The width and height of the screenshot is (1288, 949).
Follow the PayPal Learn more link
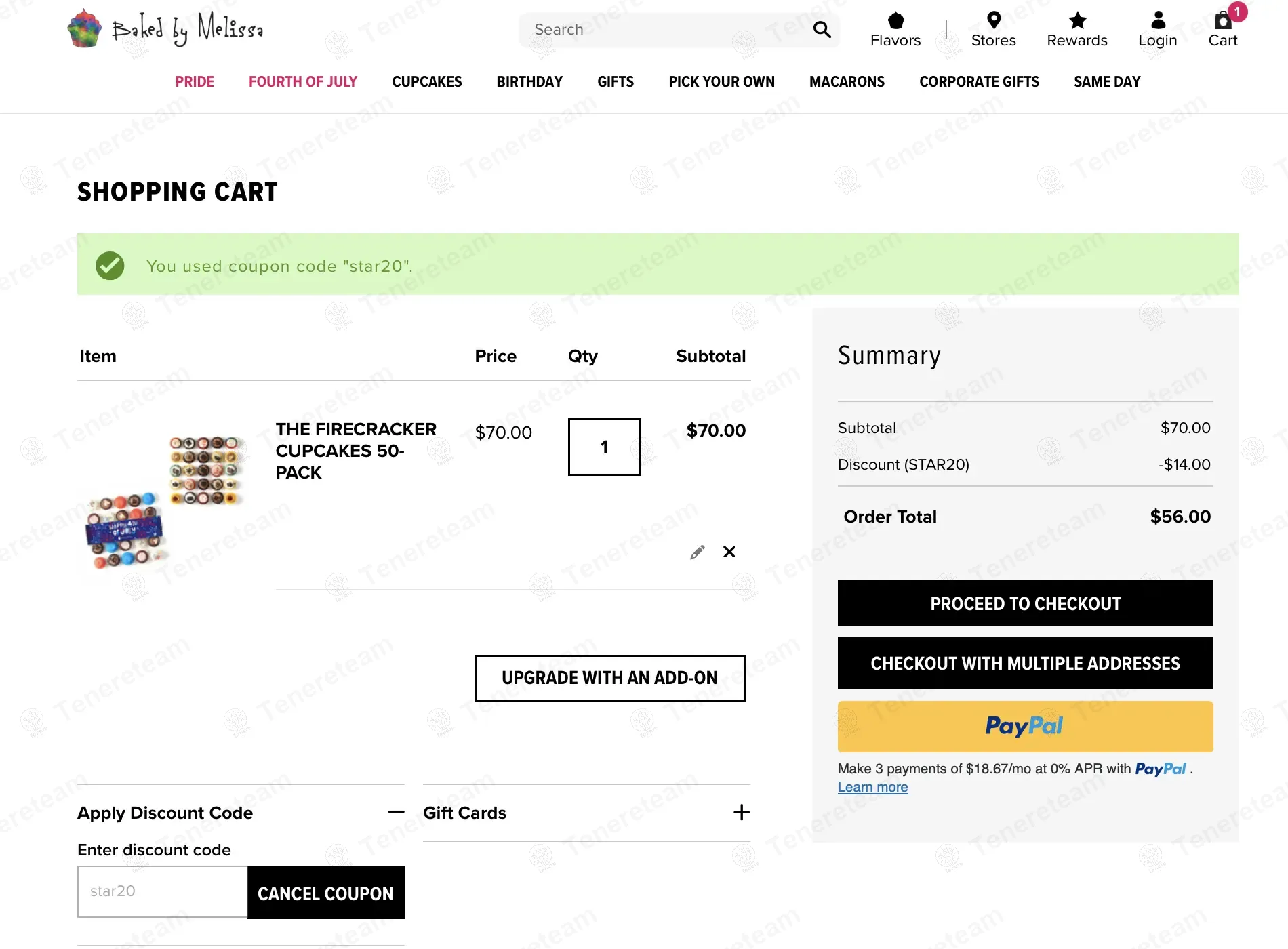click(872, 788)
